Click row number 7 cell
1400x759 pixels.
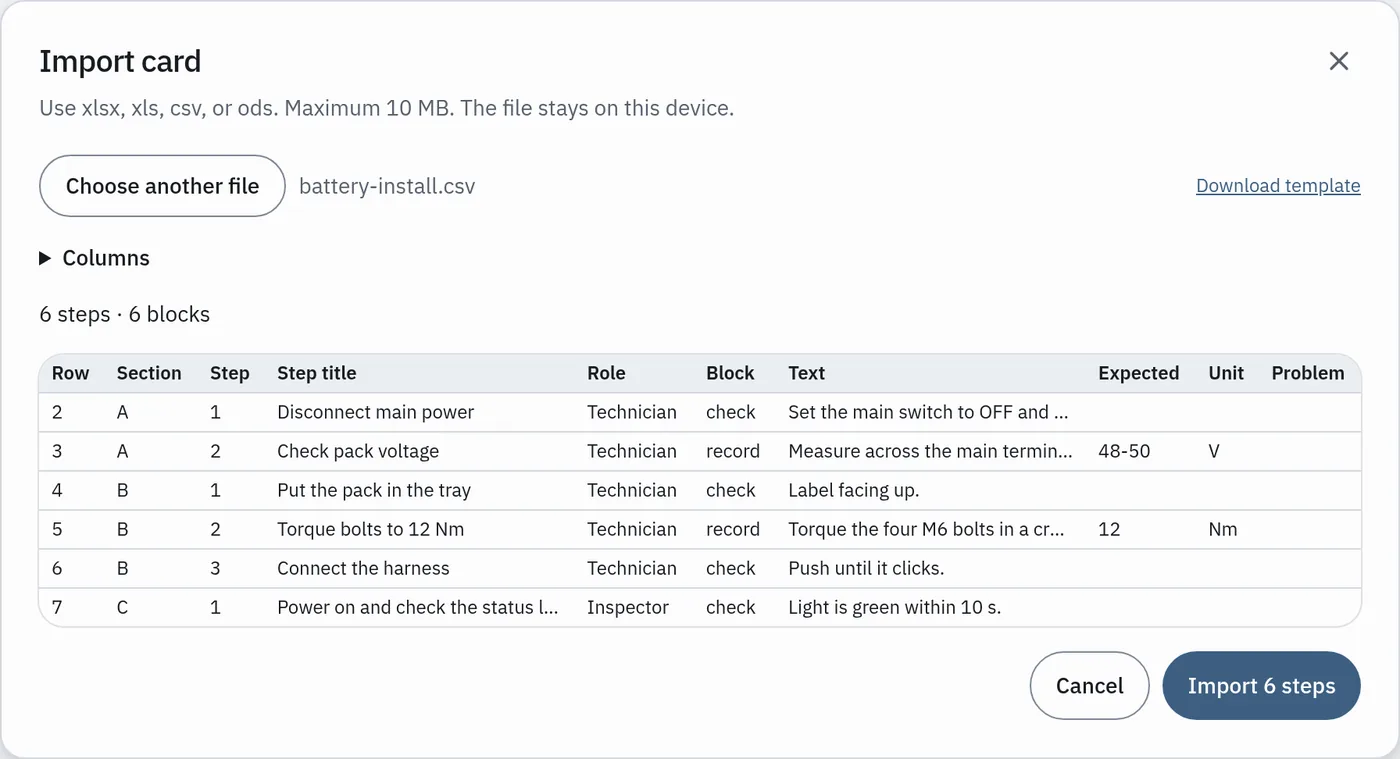pyautogui.click(x=57, y=607)
